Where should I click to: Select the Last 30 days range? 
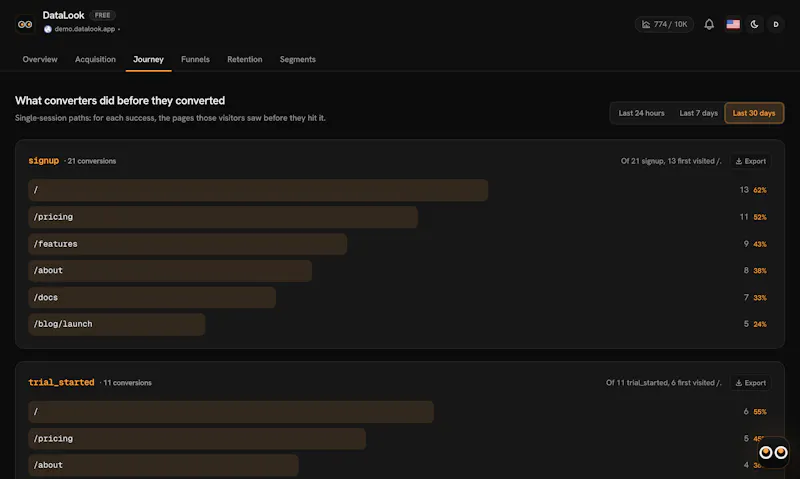[x=754, y=113]
